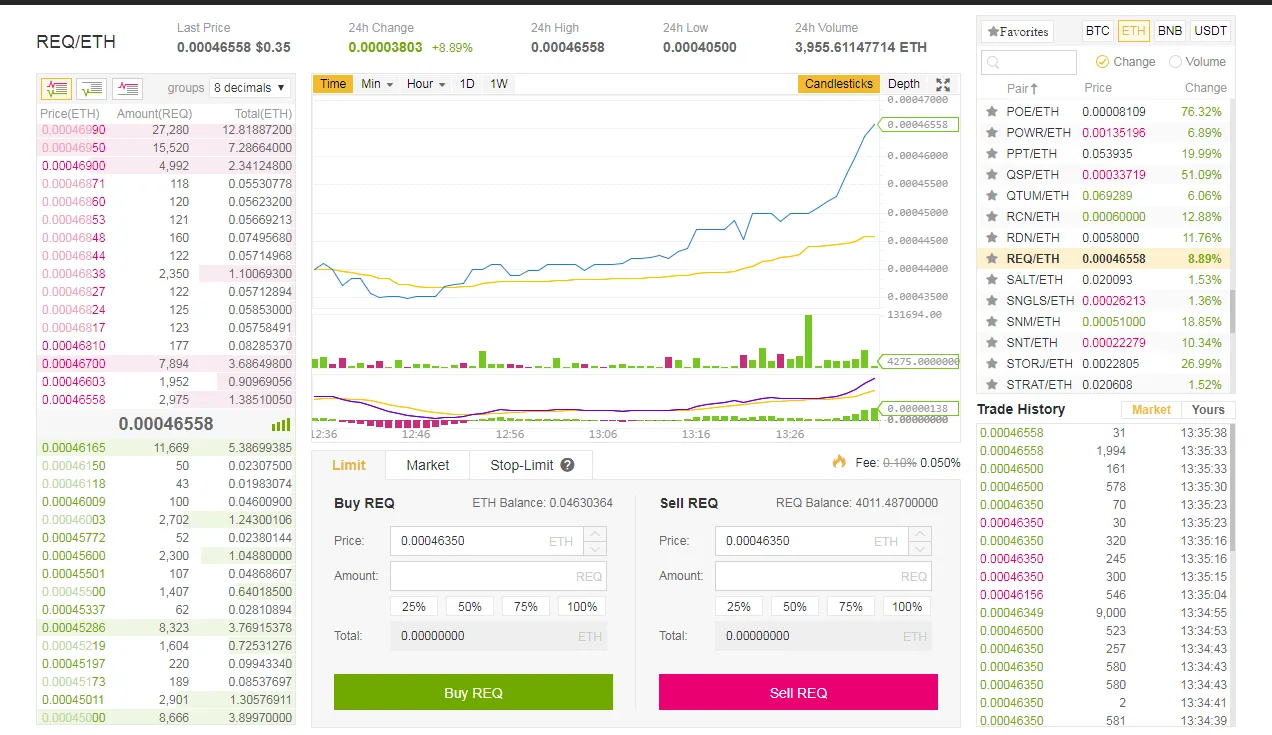Star the SNM/ETH pair
This screenshot has width=1272, height=735.
point(992,321)
